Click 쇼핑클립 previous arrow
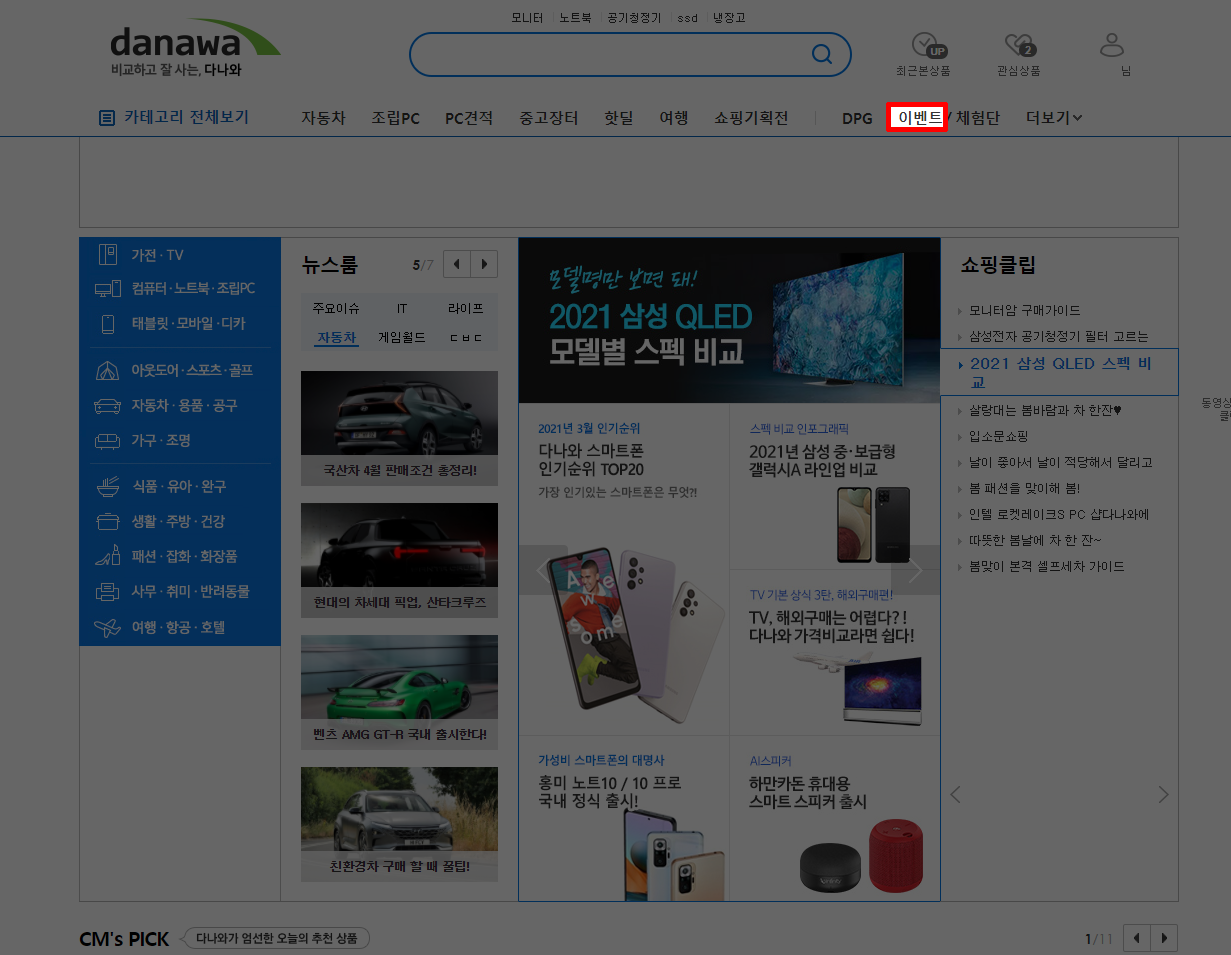The width and height of the screenshot is (1231, 955). click(955, 795)
